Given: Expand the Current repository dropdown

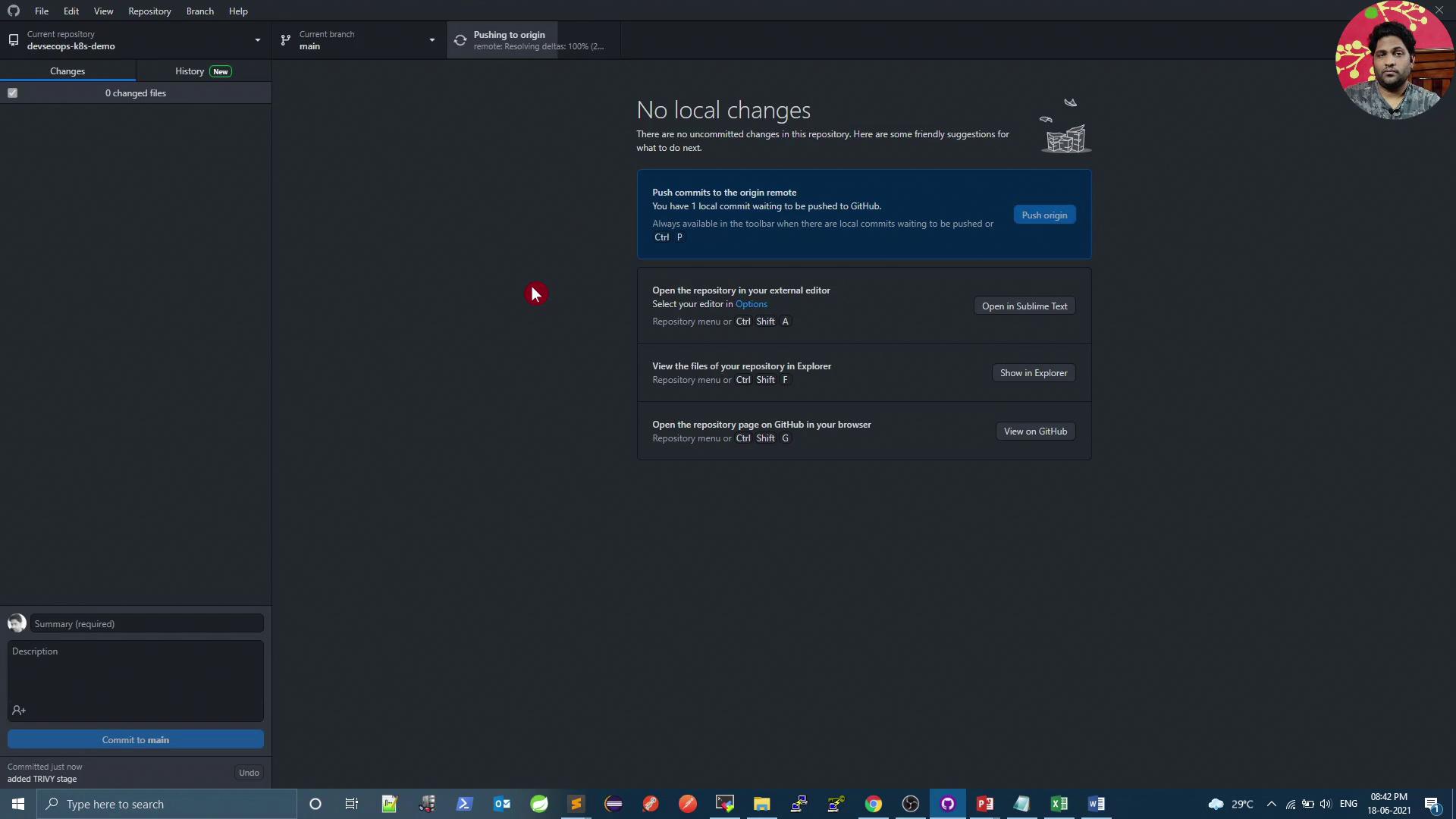Looking at the screenshot, I should click(x=257, y=40).
